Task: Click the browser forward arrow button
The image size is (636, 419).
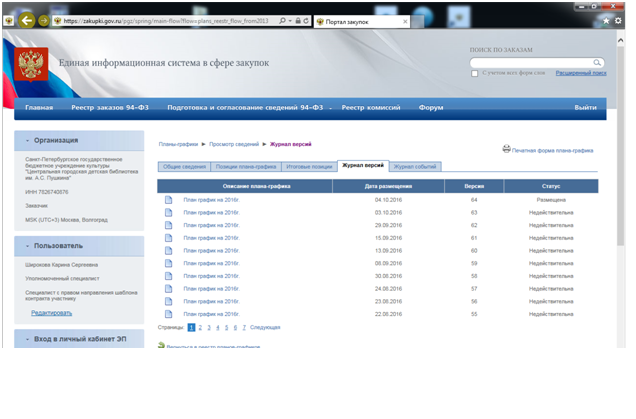Action: (x=43, y=20)
